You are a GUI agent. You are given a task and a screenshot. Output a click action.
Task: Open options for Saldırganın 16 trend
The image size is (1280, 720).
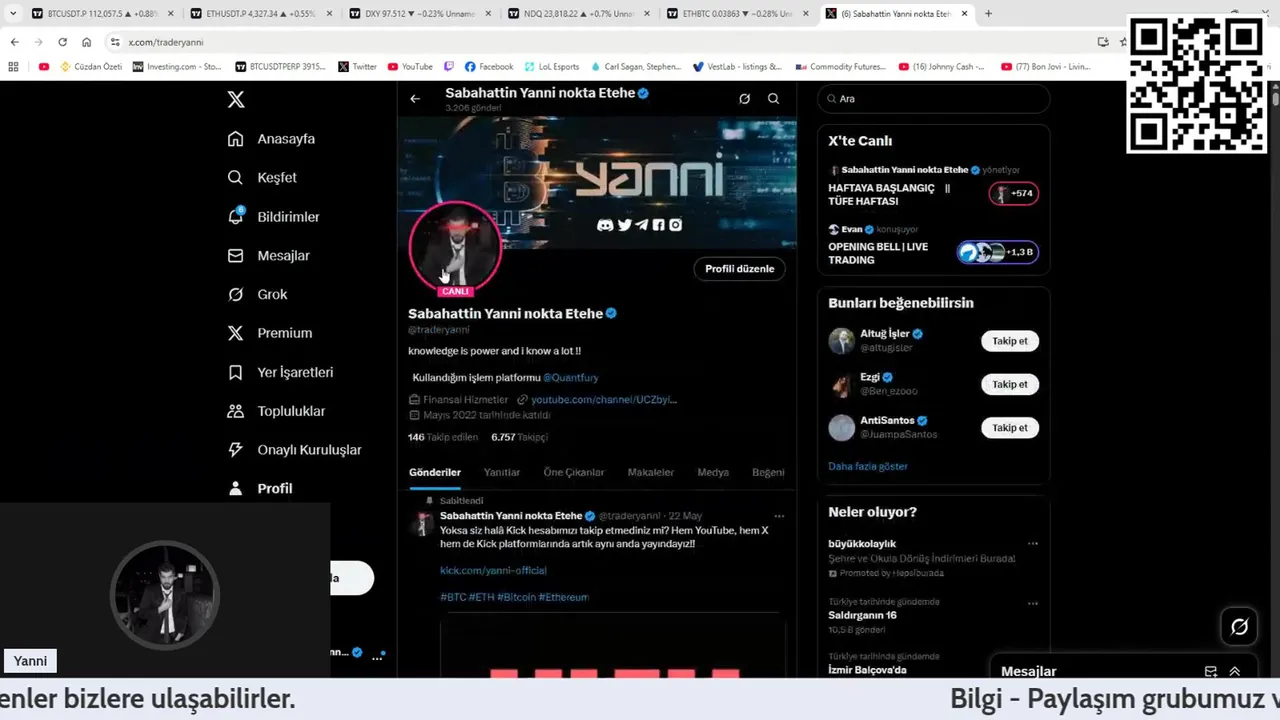[1033, 603]
